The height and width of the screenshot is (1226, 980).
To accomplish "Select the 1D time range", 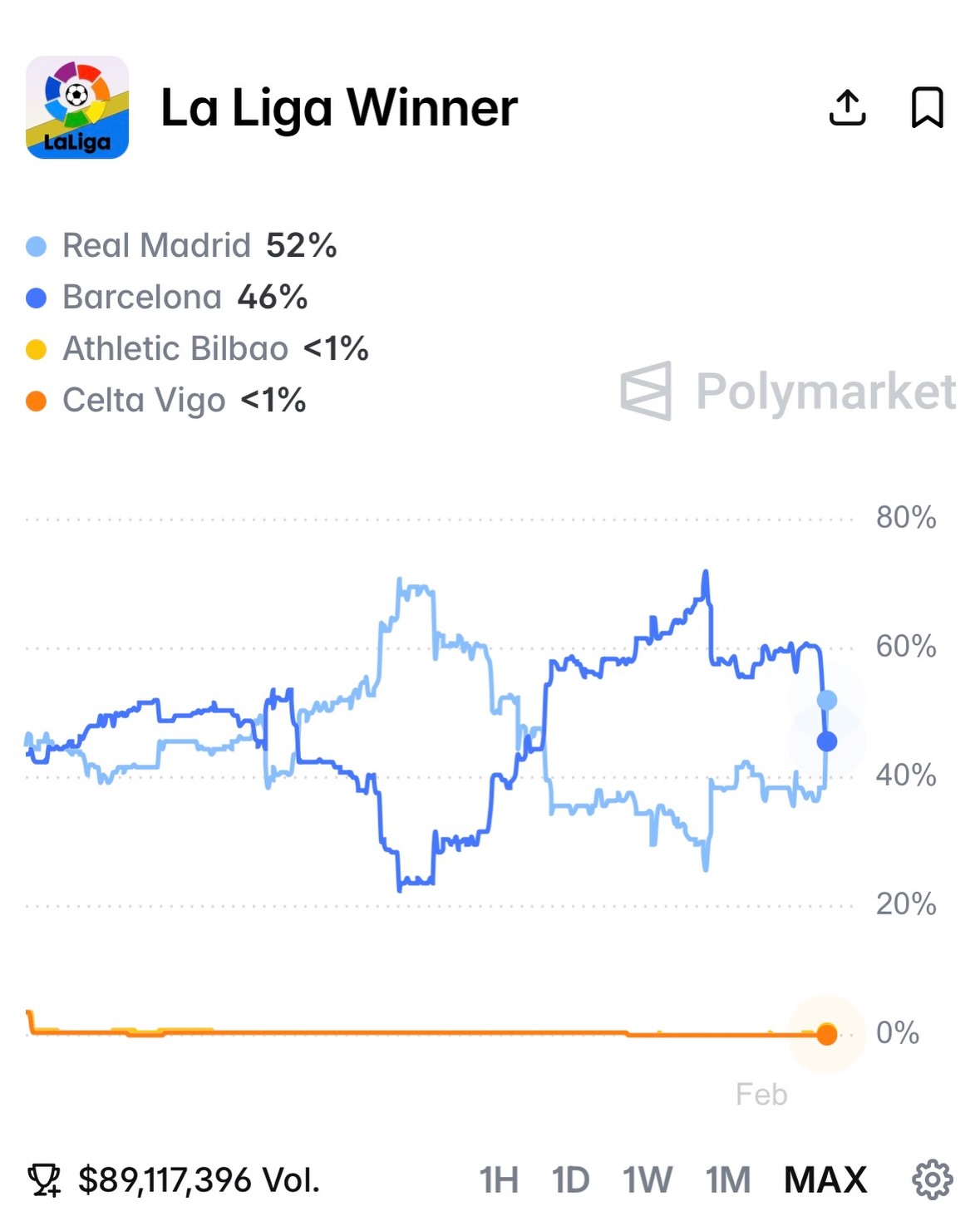I will pyautogui.click(x=570, y=1179).
